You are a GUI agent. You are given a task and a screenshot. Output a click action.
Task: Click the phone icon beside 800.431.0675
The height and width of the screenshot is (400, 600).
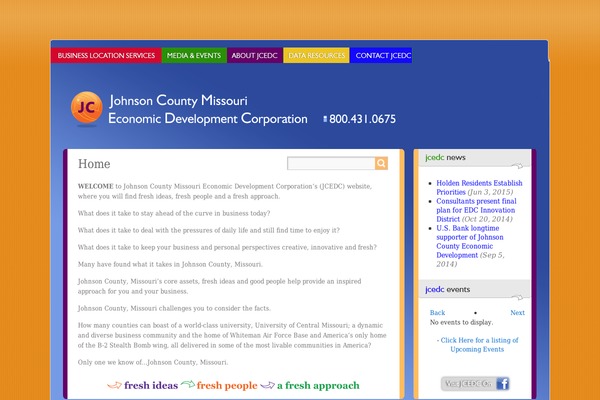point(325,119)
